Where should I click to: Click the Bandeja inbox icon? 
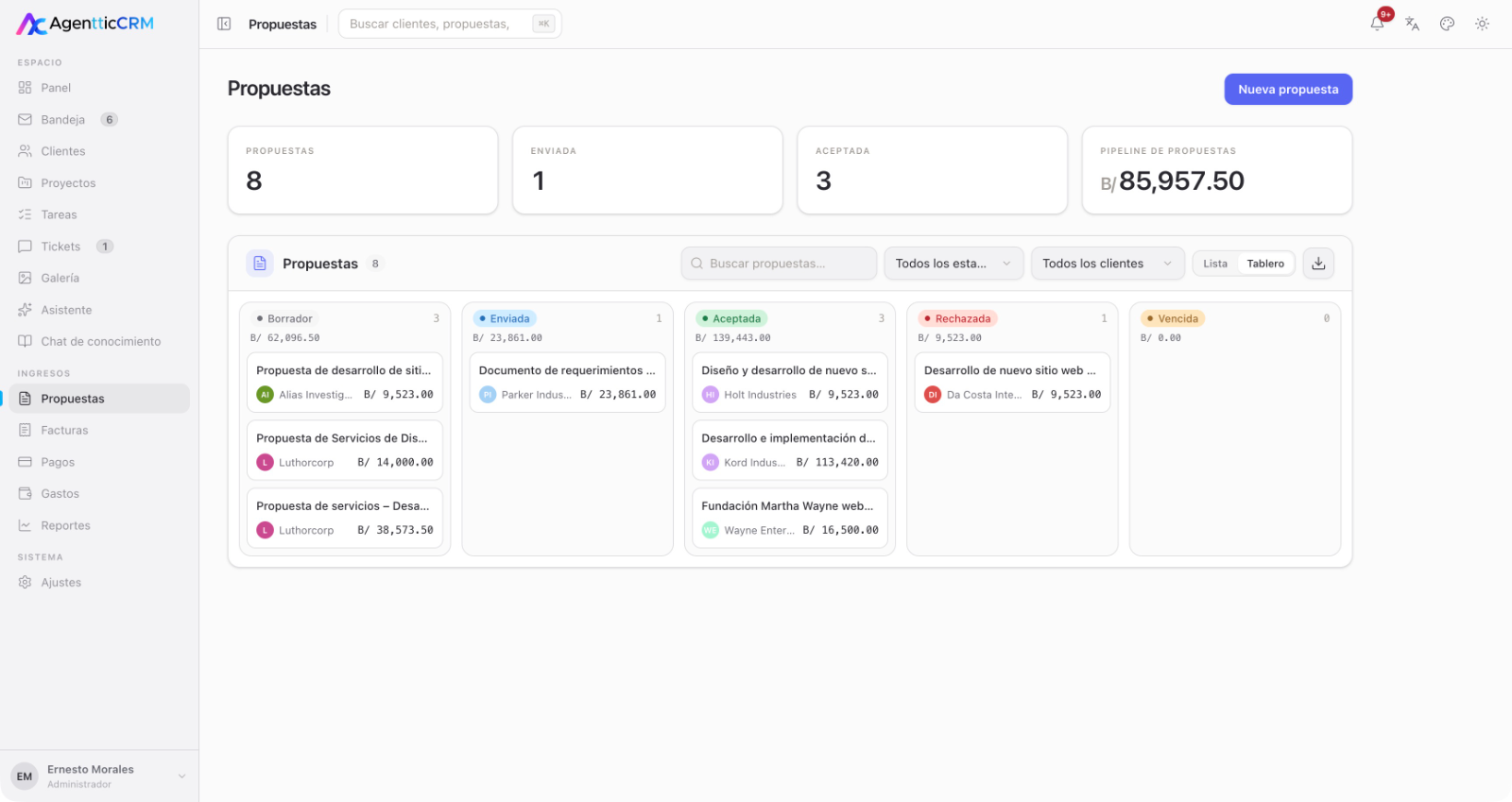point(25,119)
